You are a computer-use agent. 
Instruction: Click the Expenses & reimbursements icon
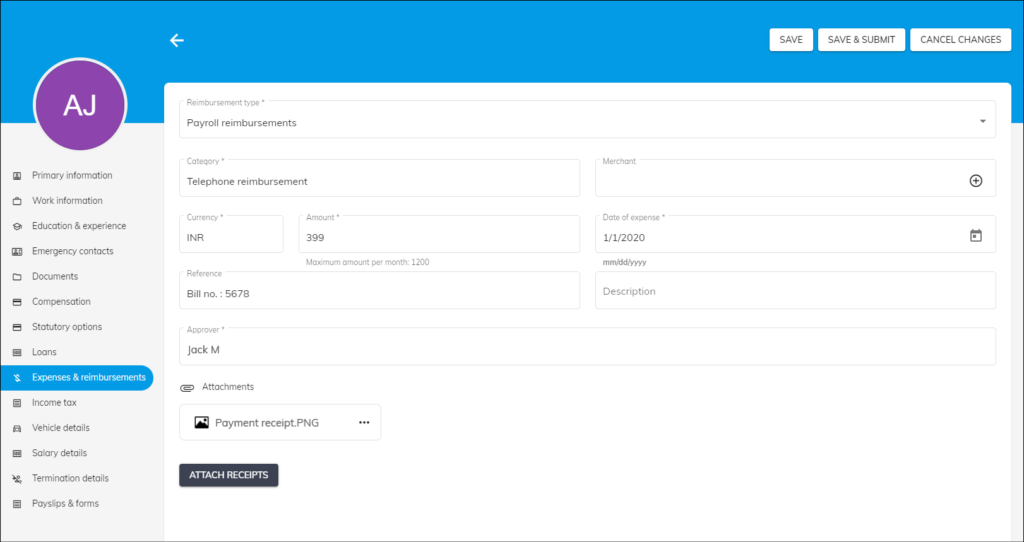17,378
